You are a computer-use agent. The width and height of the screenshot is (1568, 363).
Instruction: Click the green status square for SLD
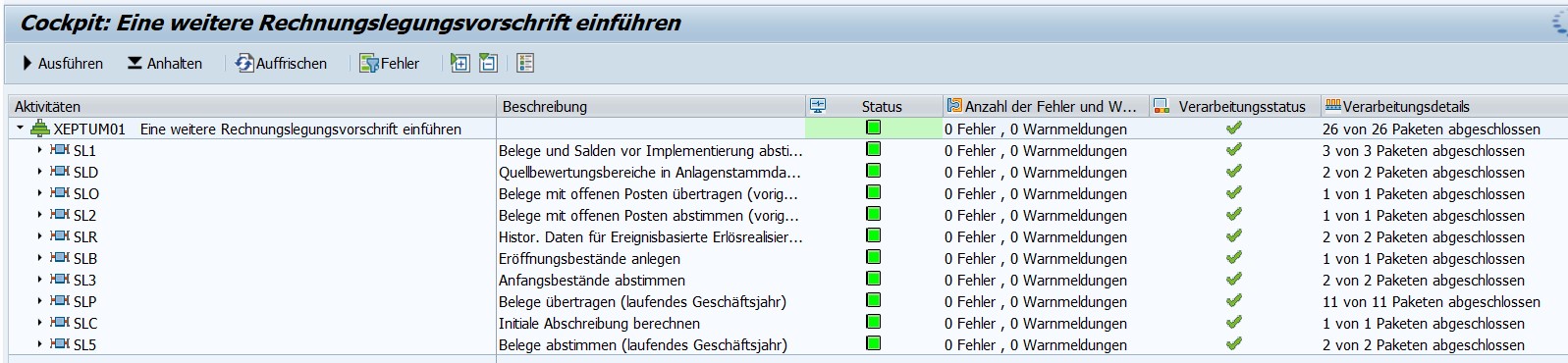coord(873,171)
